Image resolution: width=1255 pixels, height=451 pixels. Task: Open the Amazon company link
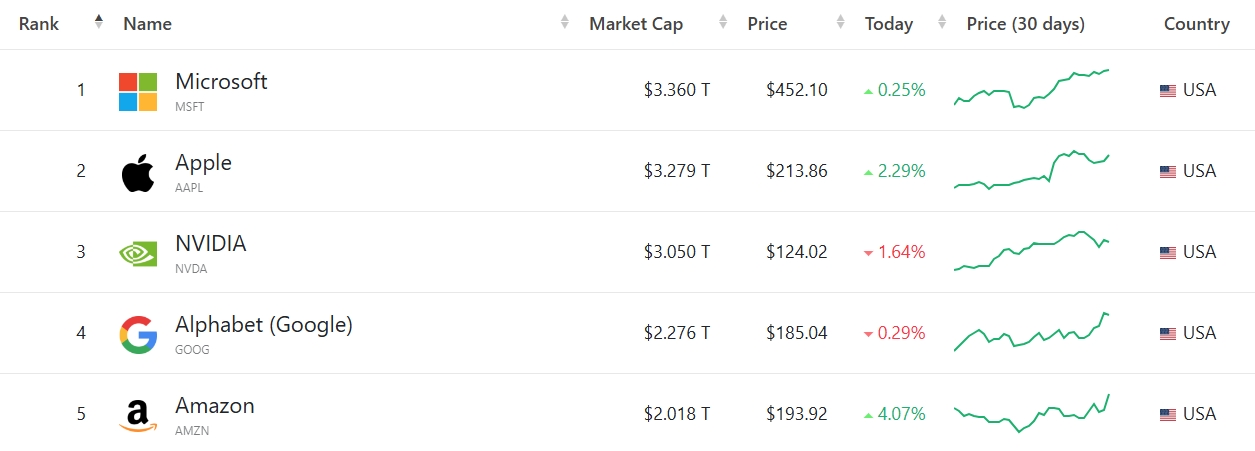[214, 406]
